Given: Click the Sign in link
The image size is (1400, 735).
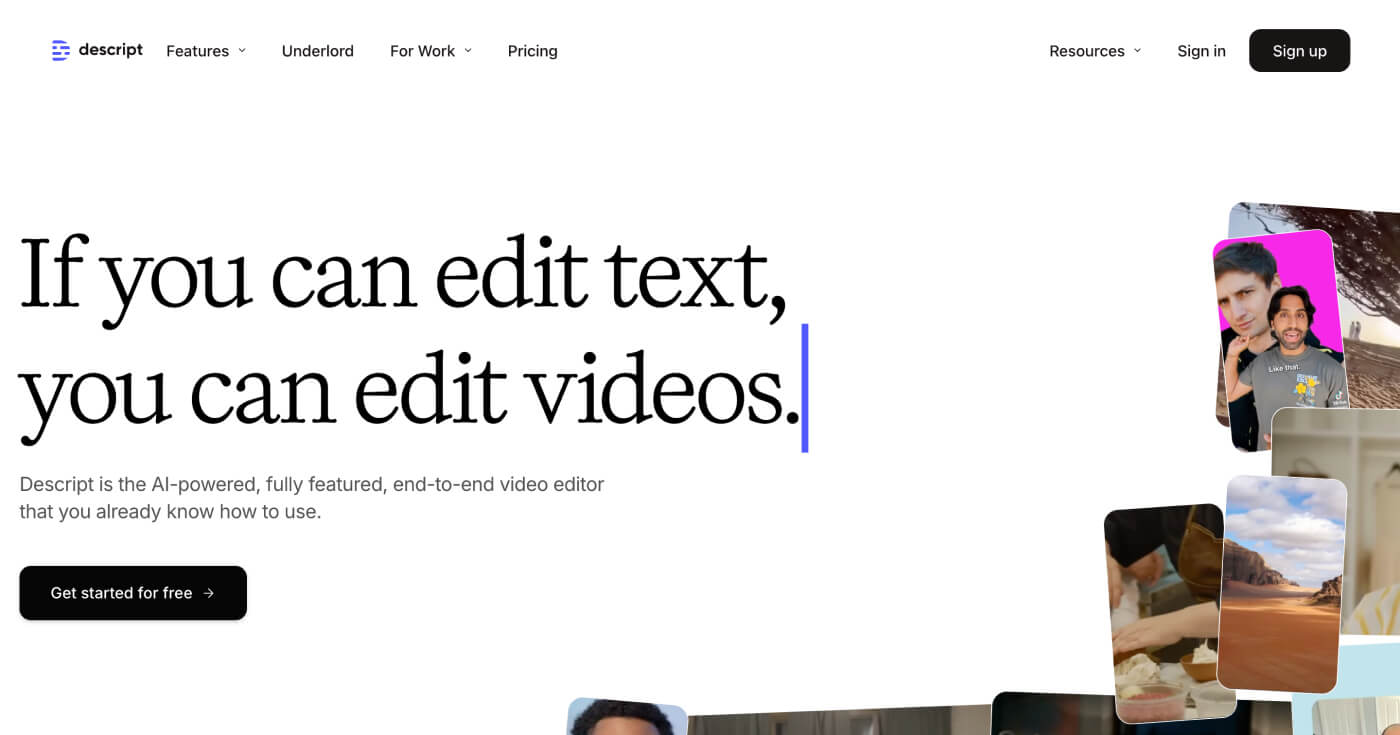Looking at the screenshot, I should [x=1201, y=51].
